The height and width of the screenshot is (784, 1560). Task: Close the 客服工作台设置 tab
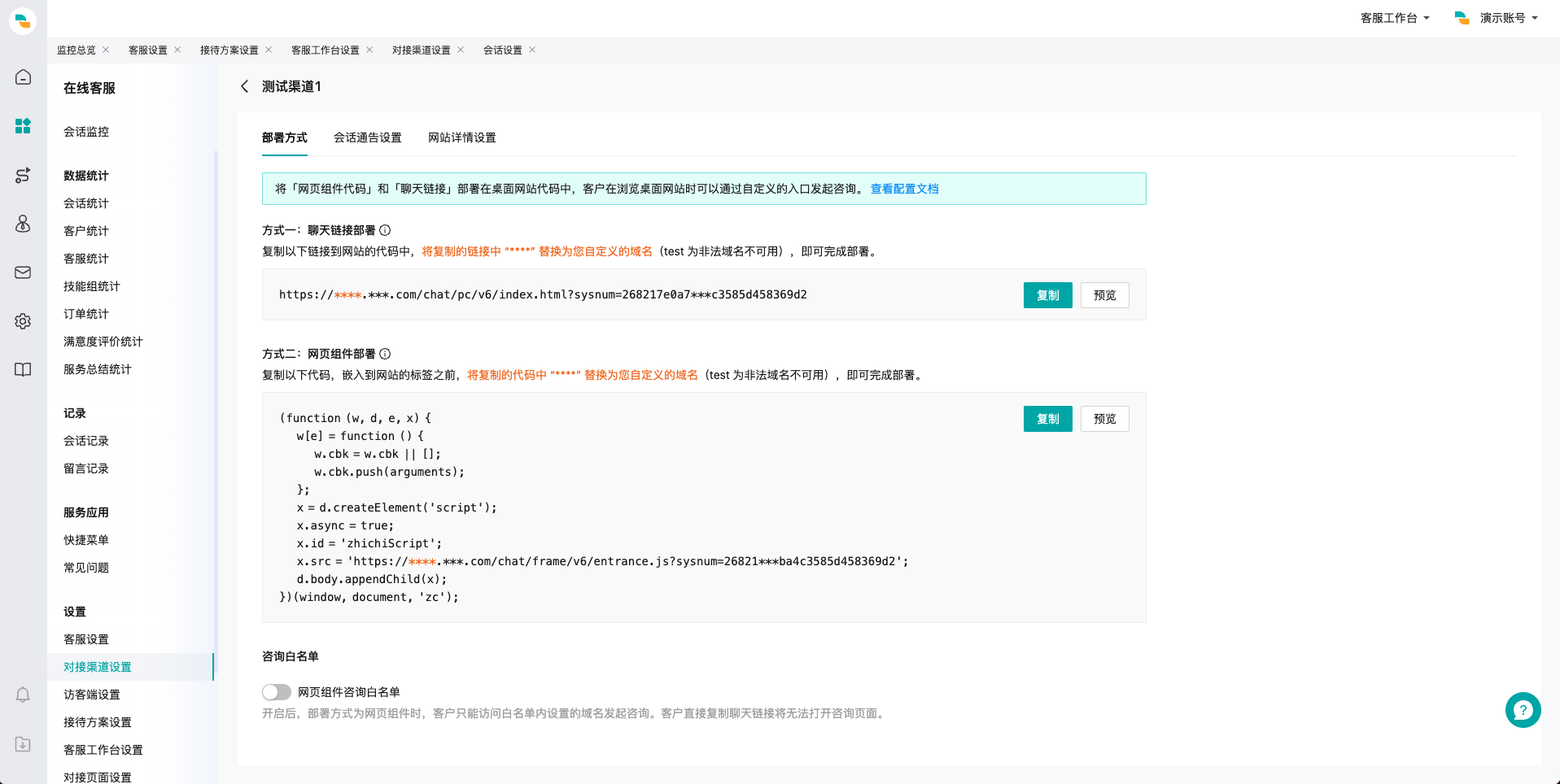pyautogui.click(x=369, y=50)
